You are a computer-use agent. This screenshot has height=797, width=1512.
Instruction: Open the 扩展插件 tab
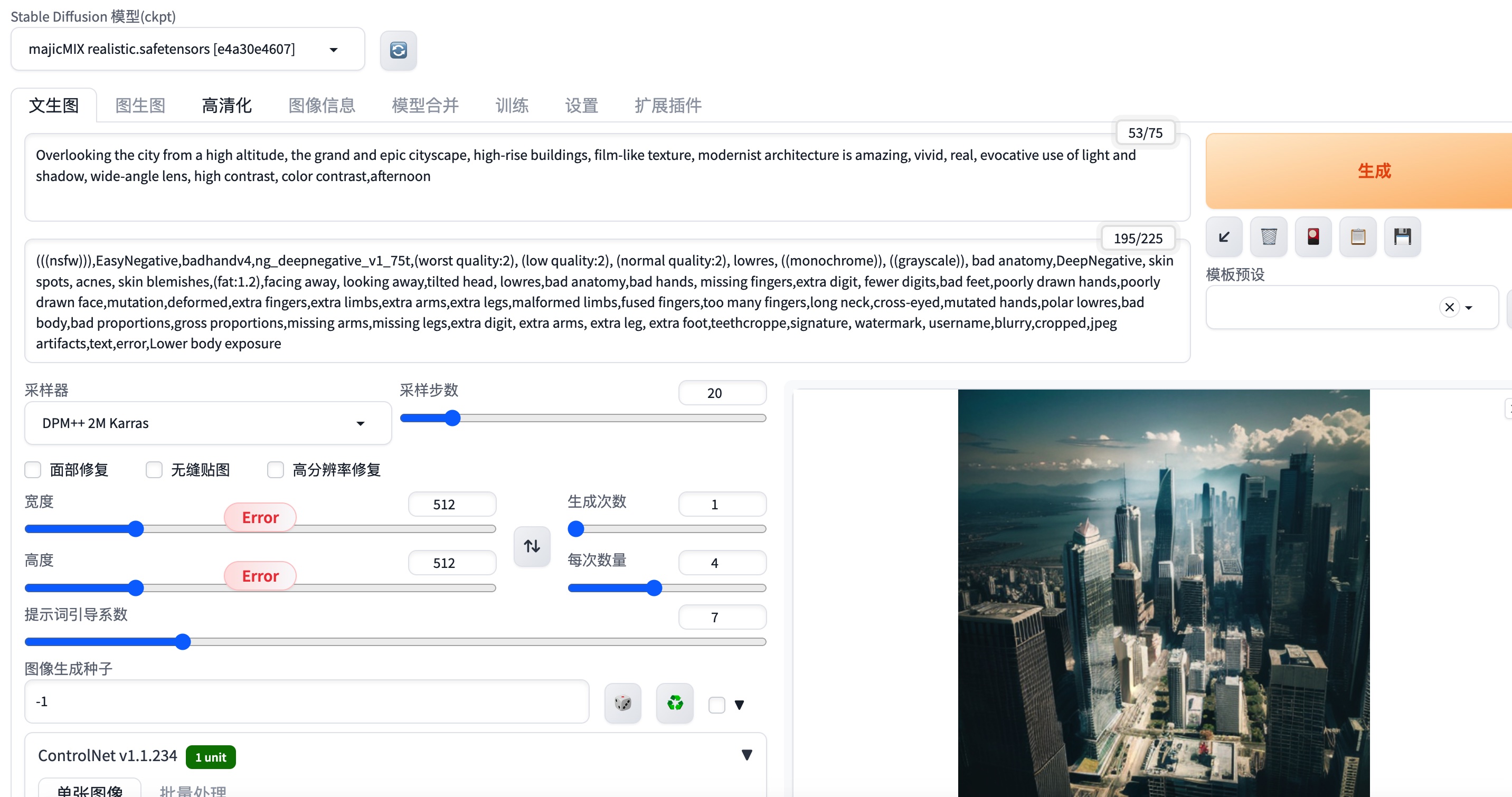(667, 106)
